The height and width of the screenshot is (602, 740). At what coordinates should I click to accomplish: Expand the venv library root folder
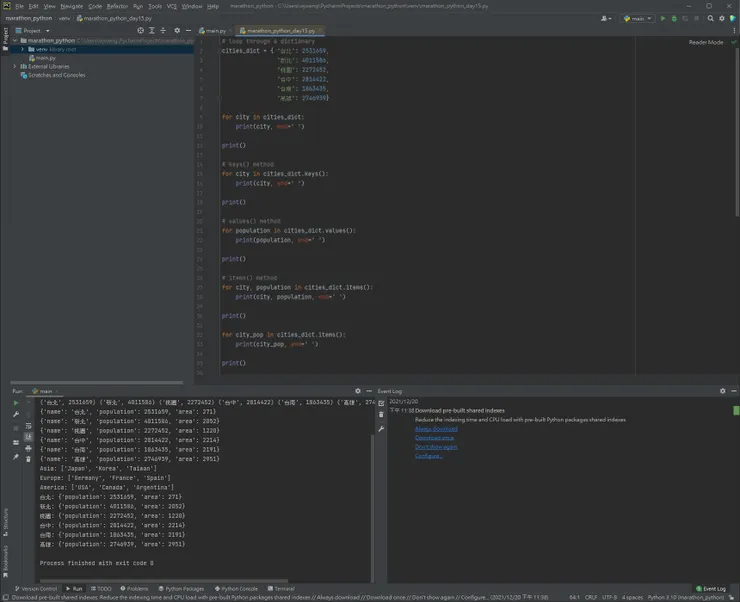point(22,49)
